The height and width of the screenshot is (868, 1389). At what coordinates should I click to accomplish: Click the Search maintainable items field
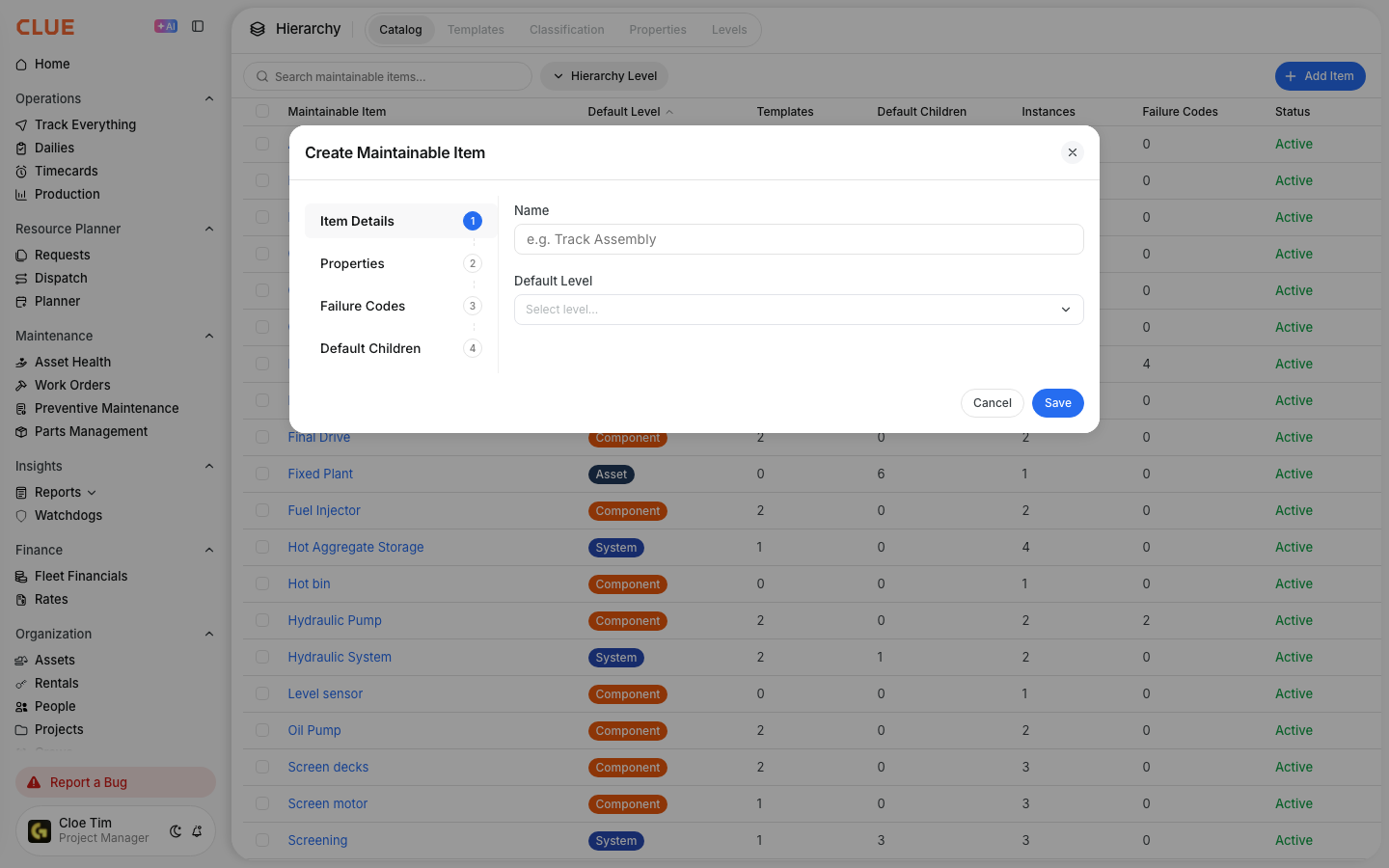point(388,76)
